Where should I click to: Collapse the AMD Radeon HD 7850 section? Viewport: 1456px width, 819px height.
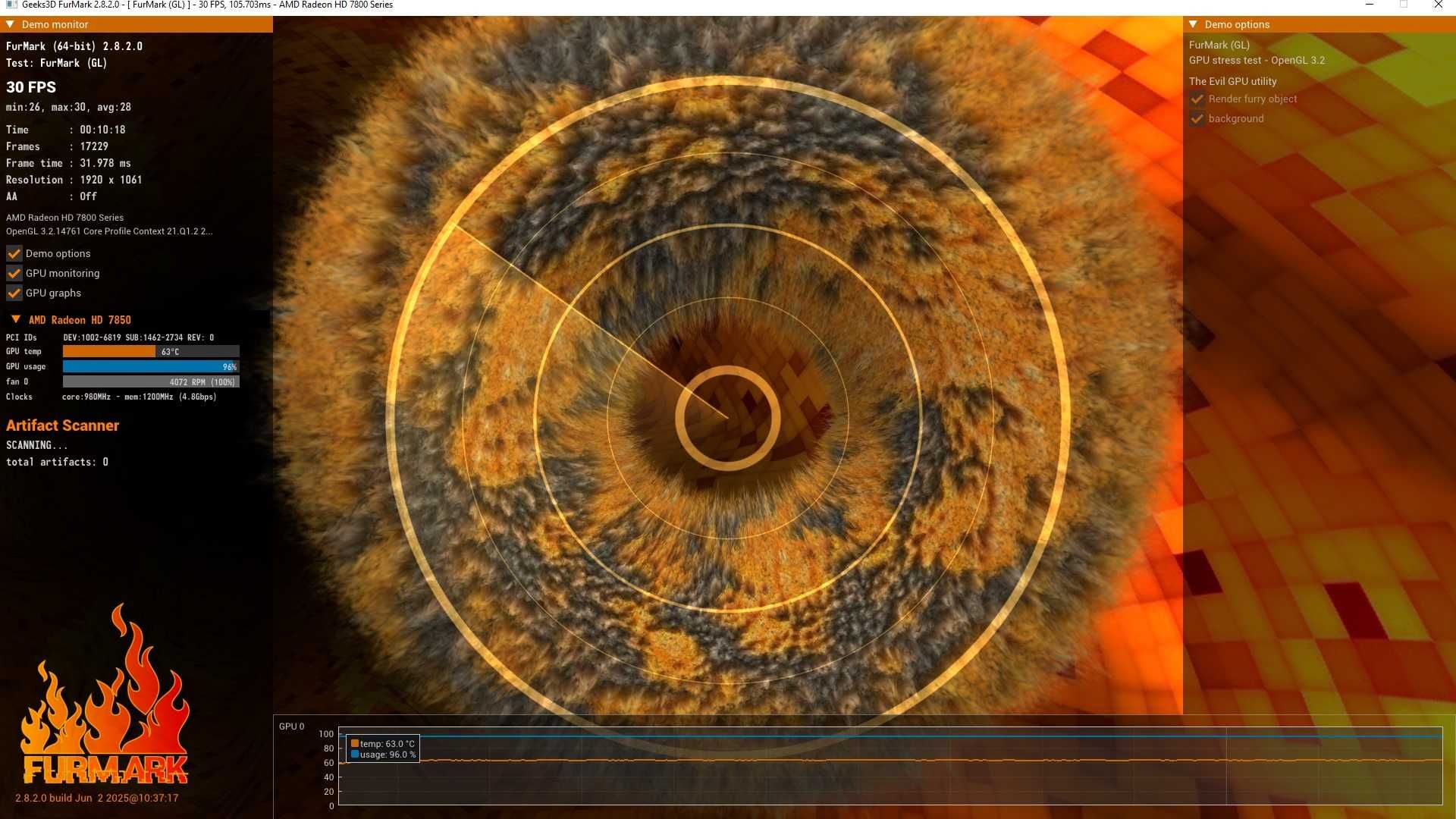[16, 319]
